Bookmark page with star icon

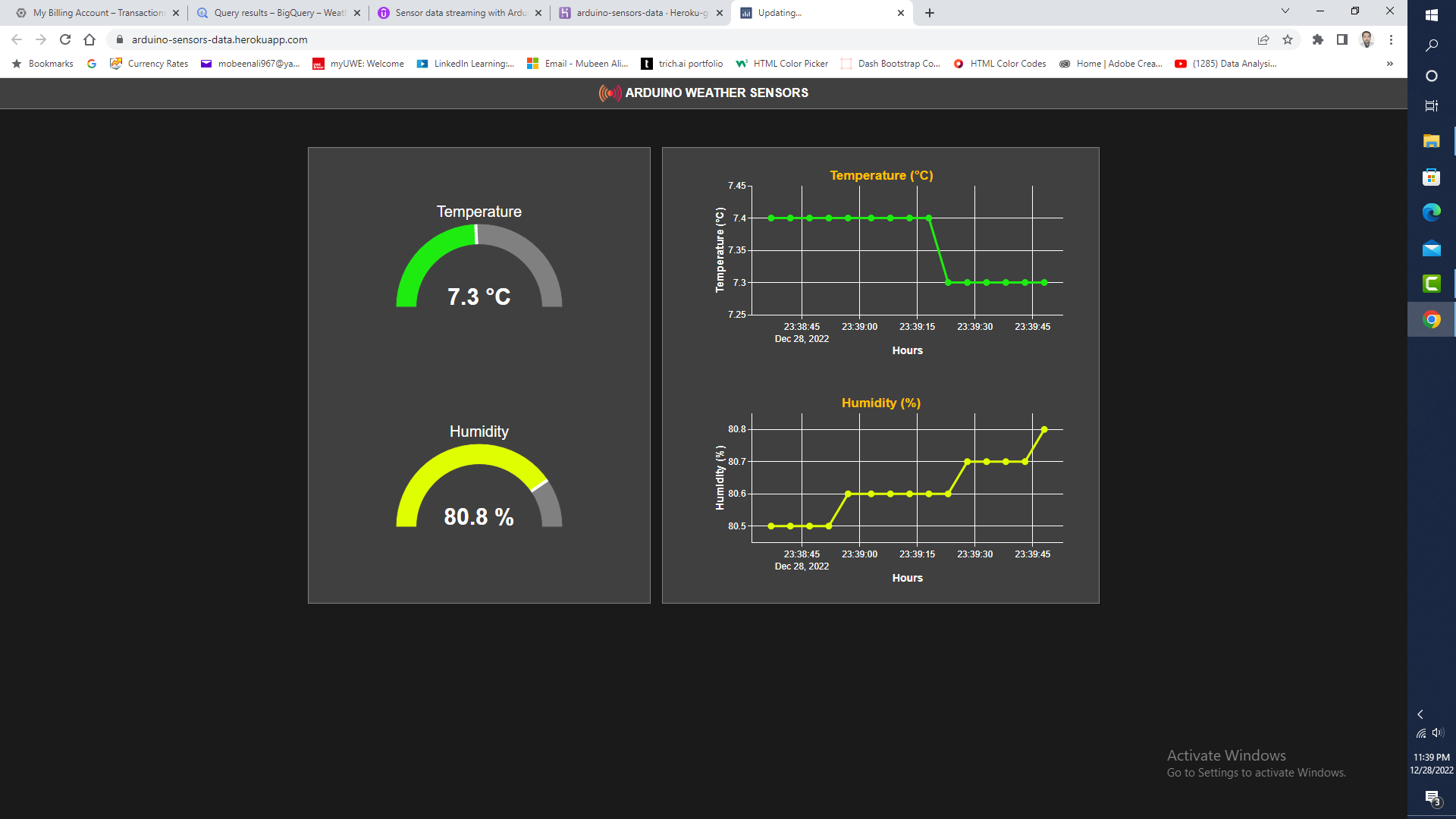point(1288,39)
